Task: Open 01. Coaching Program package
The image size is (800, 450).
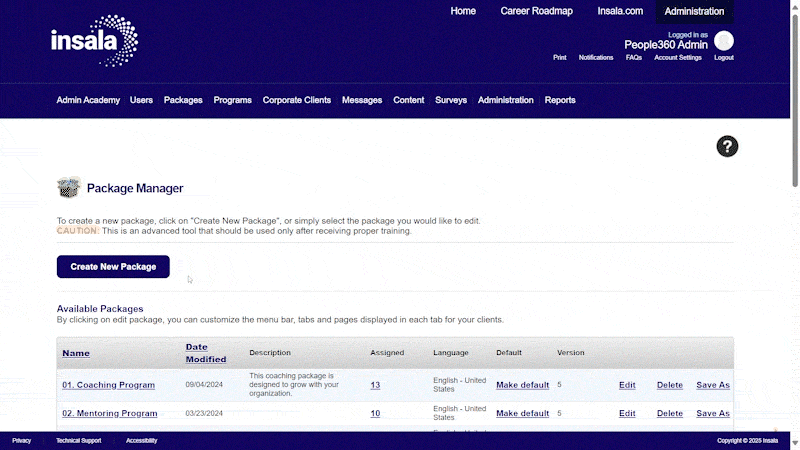Action: (109, 385)
